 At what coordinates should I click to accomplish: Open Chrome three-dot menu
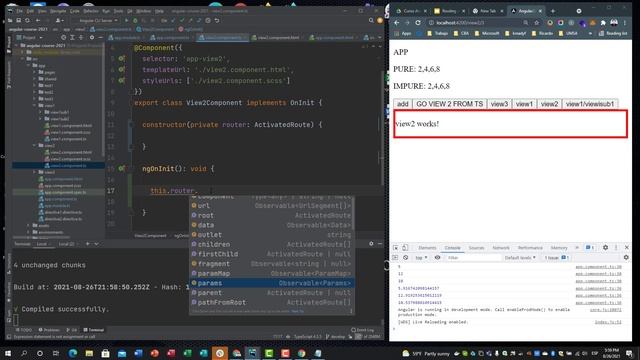click(x=624, y=23)
